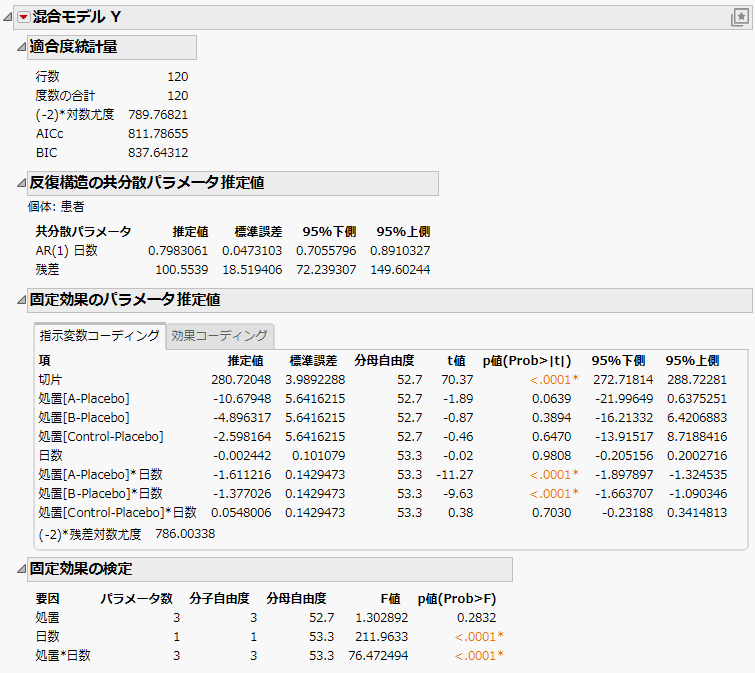This screenshot has width=755, height=673.
Task: Collapse the 混合モデル Y outline with its disclosure triangle
Action: [8, 17]
